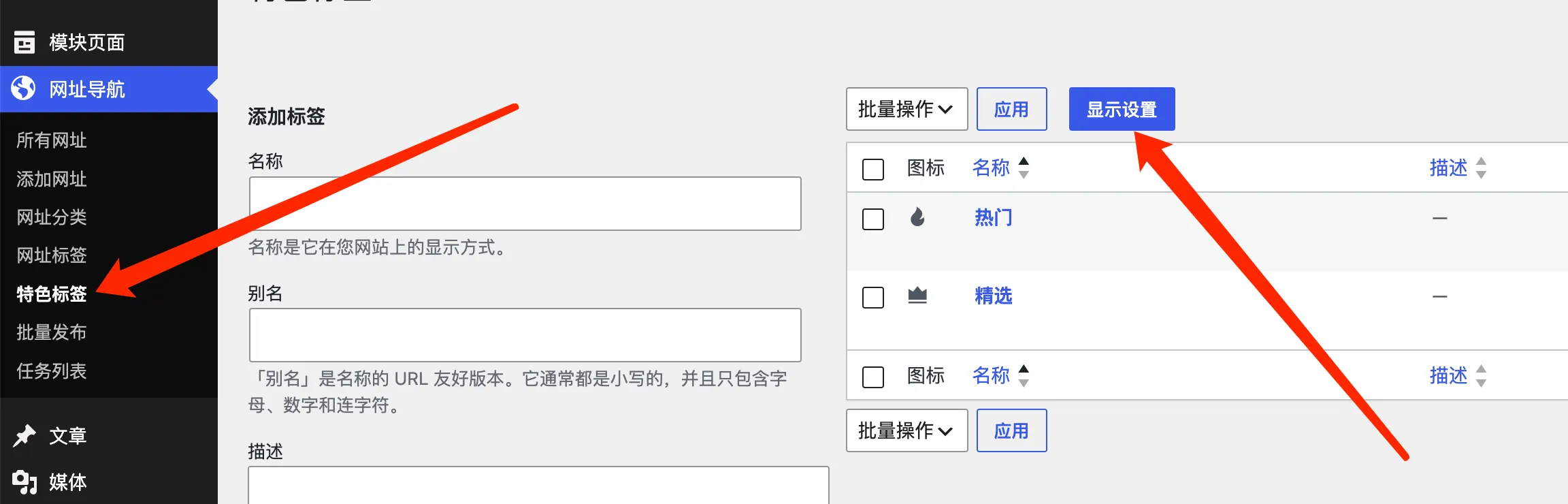Open the top 批量操作 dropdown
Screen dimensions: 1568x504
pyautogui.click(x=906, y=109)
